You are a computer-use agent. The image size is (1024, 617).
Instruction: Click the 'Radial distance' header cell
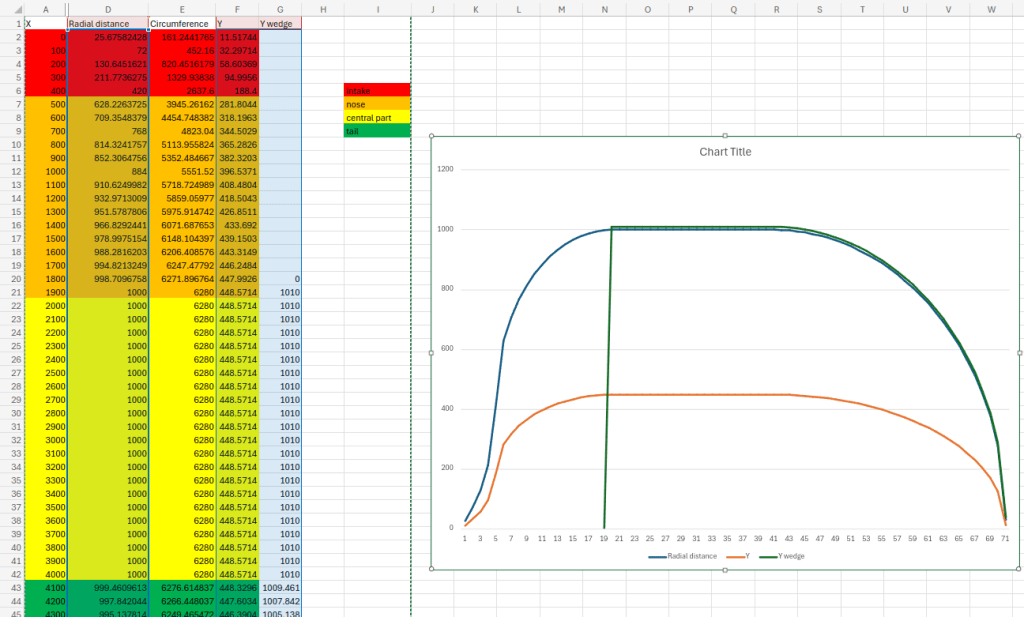[x=107, y=23]
